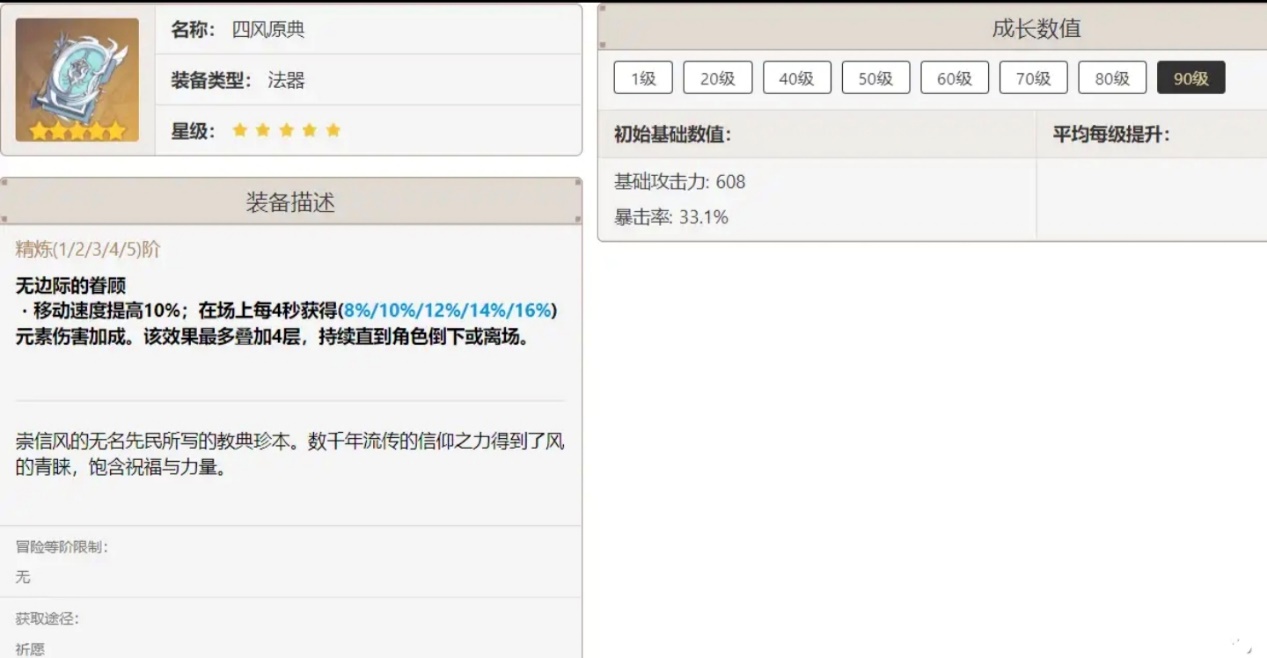
Task: Click the 星级 label
Action: click(x=193, y=131)
